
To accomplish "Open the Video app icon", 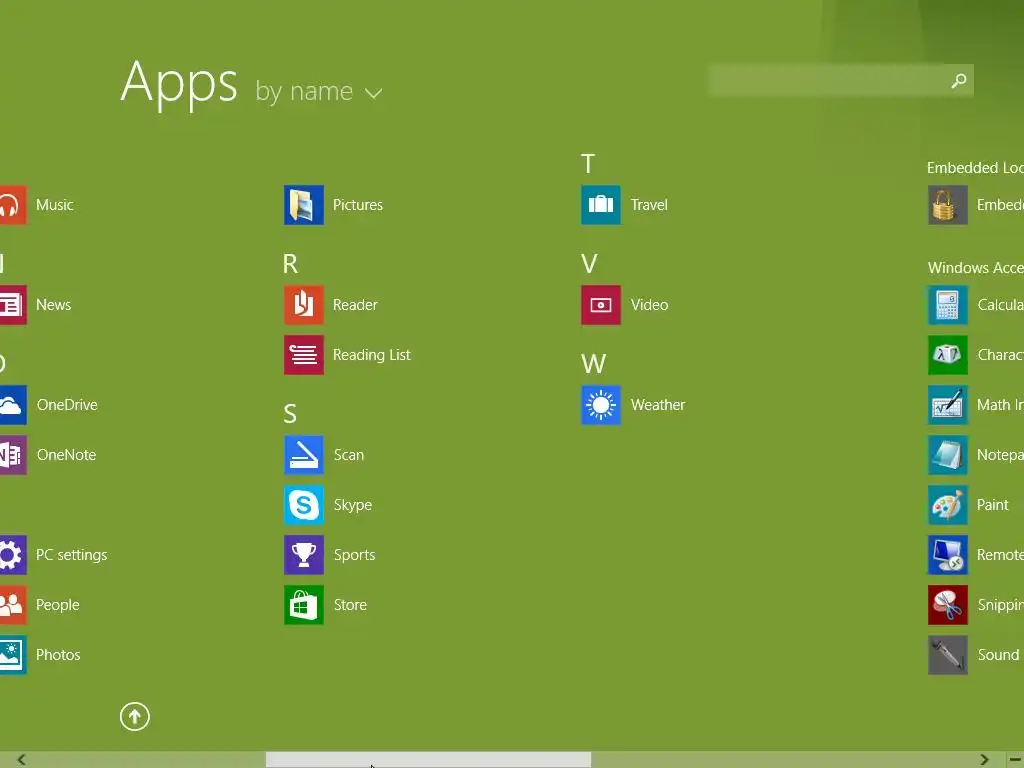I will click(601, 305).
